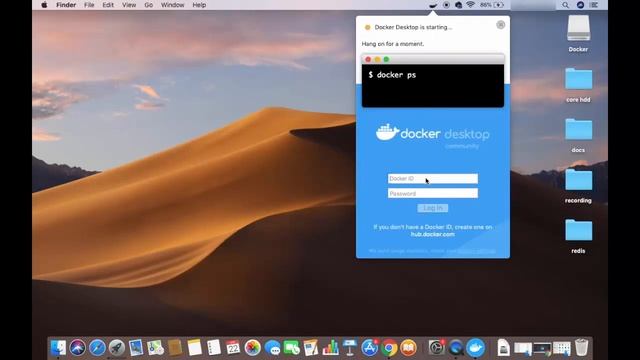Viewport: 640px width, 360px height.
Task: Open Numbers chart icon in dock
Action: [x=331, y=348]
